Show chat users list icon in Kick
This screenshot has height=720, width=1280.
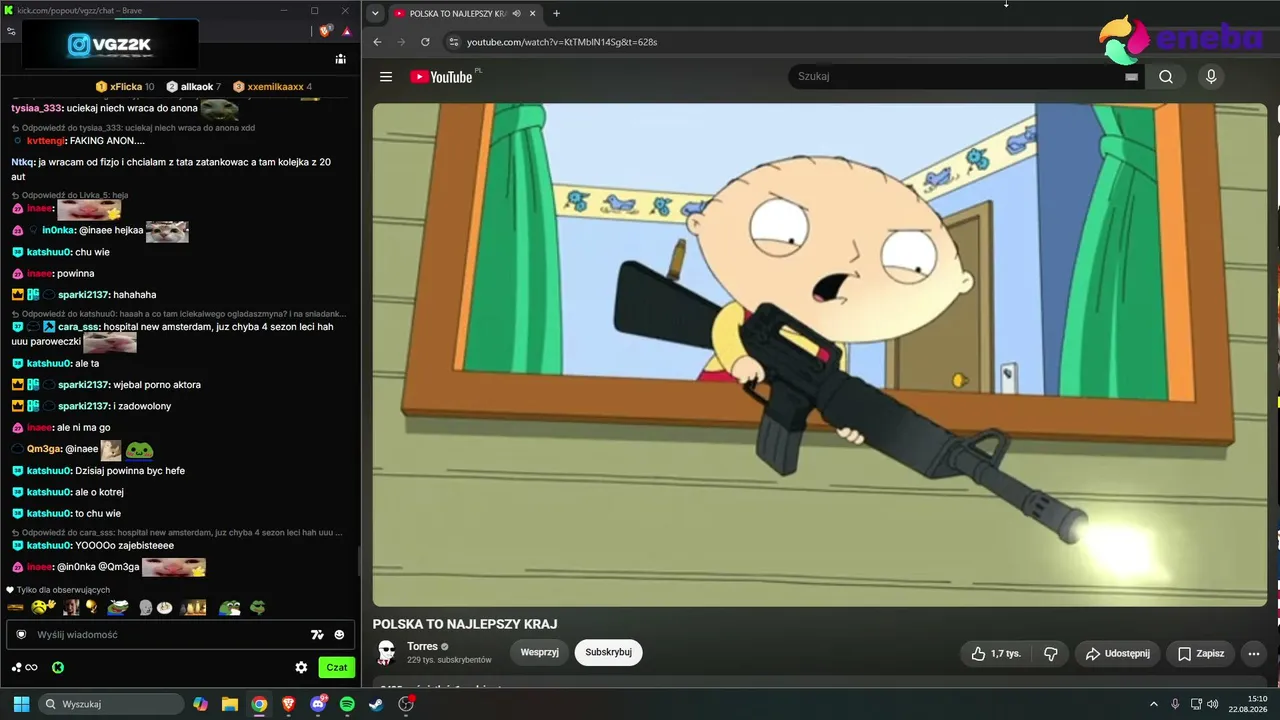[341, 59]
